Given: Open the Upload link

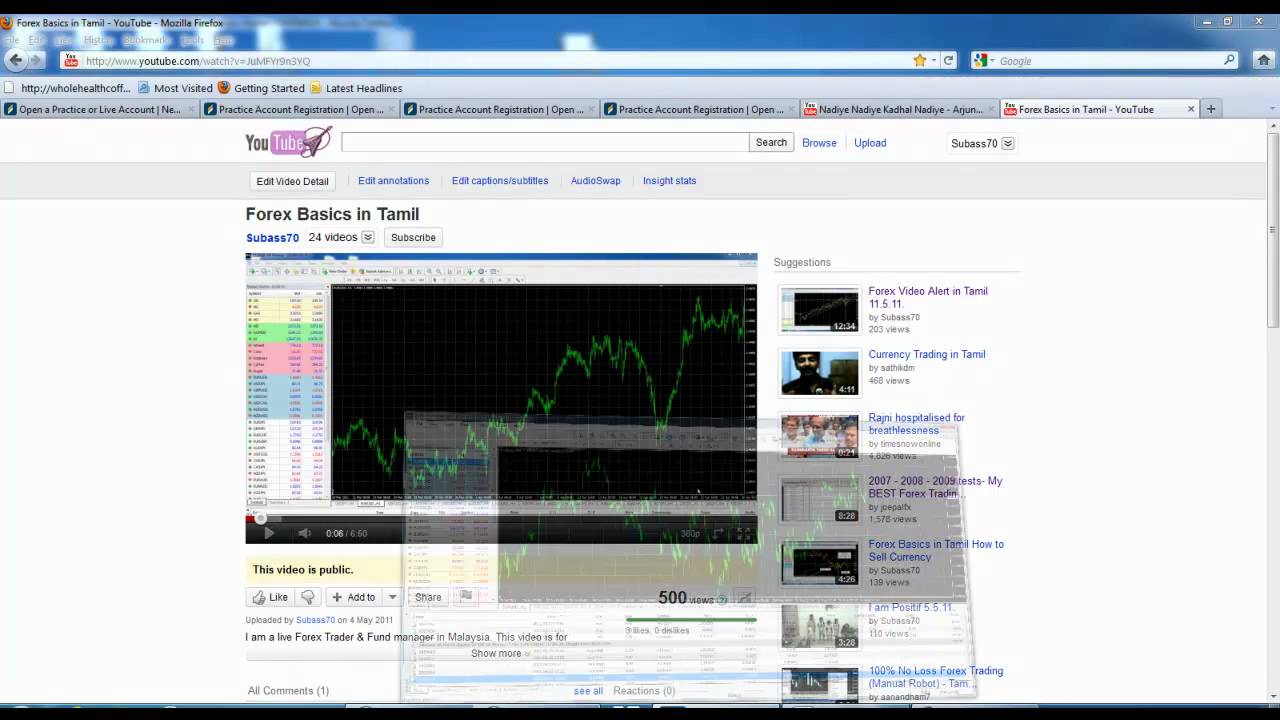Looking at the screenshot, I should 870,143.
